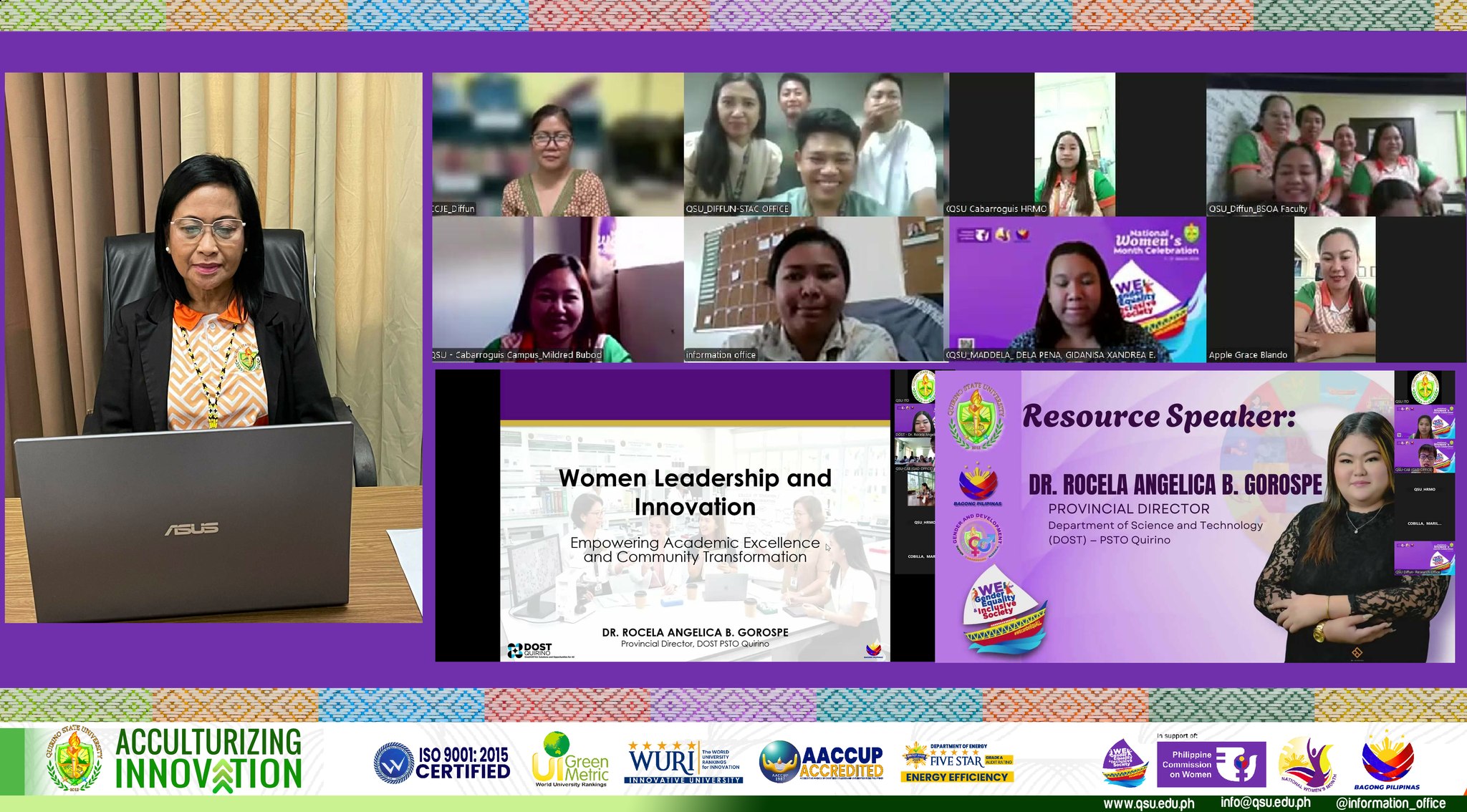
Task: Click the UI GreenMetric logo
Action: (570, 760)
